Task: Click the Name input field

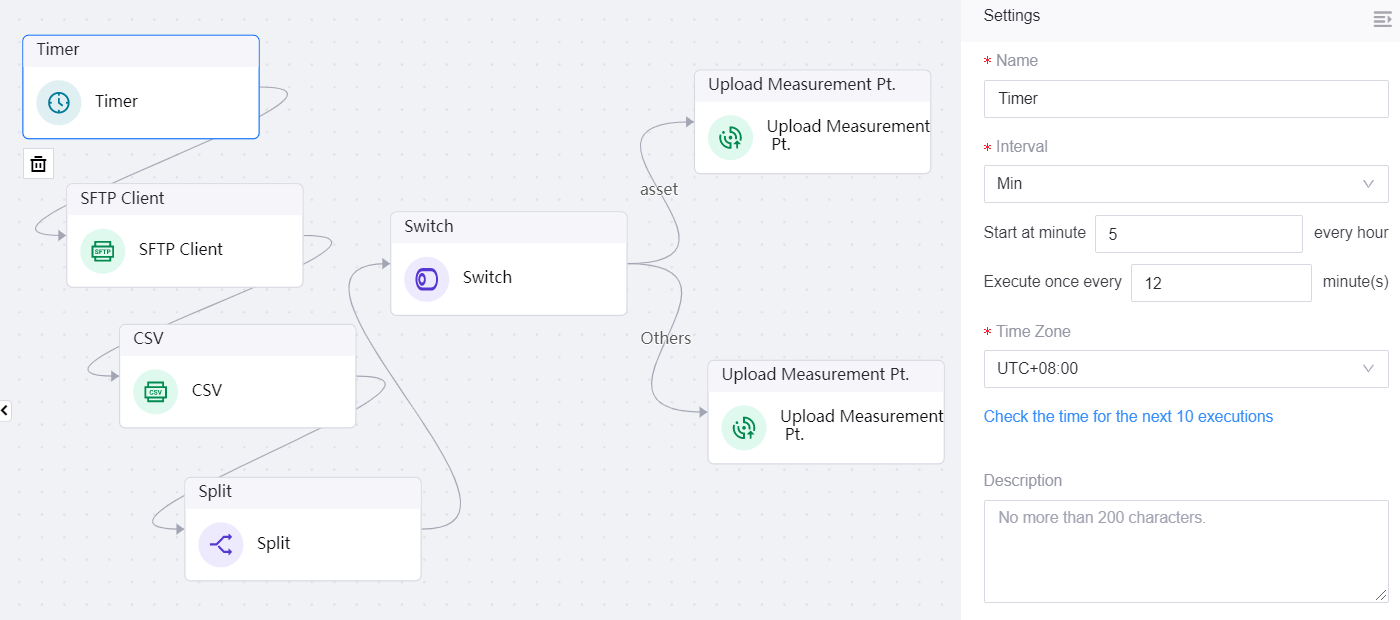Action: (1185, 99)
